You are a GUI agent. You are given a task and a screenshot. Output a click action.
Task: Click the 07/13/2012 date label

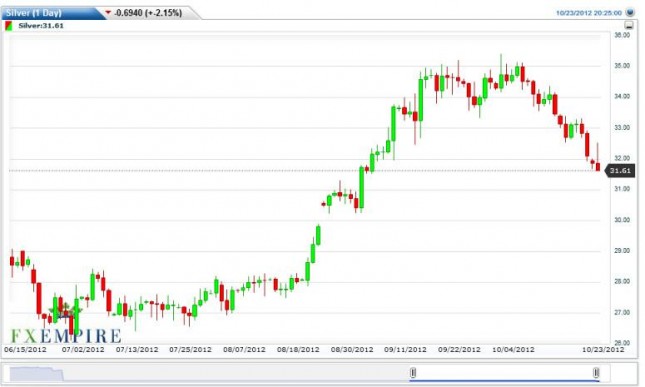(137, 350)
